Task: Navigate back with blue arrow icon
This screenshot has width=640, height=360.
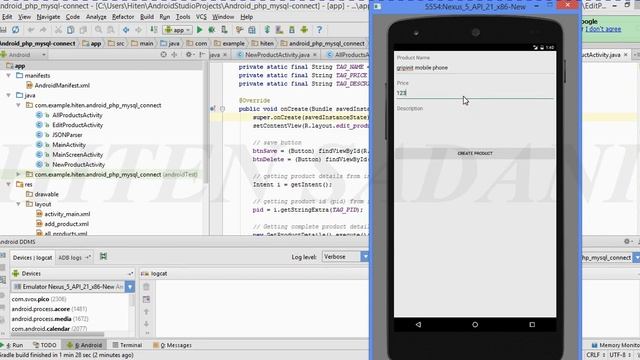Action: coord(126,30)
